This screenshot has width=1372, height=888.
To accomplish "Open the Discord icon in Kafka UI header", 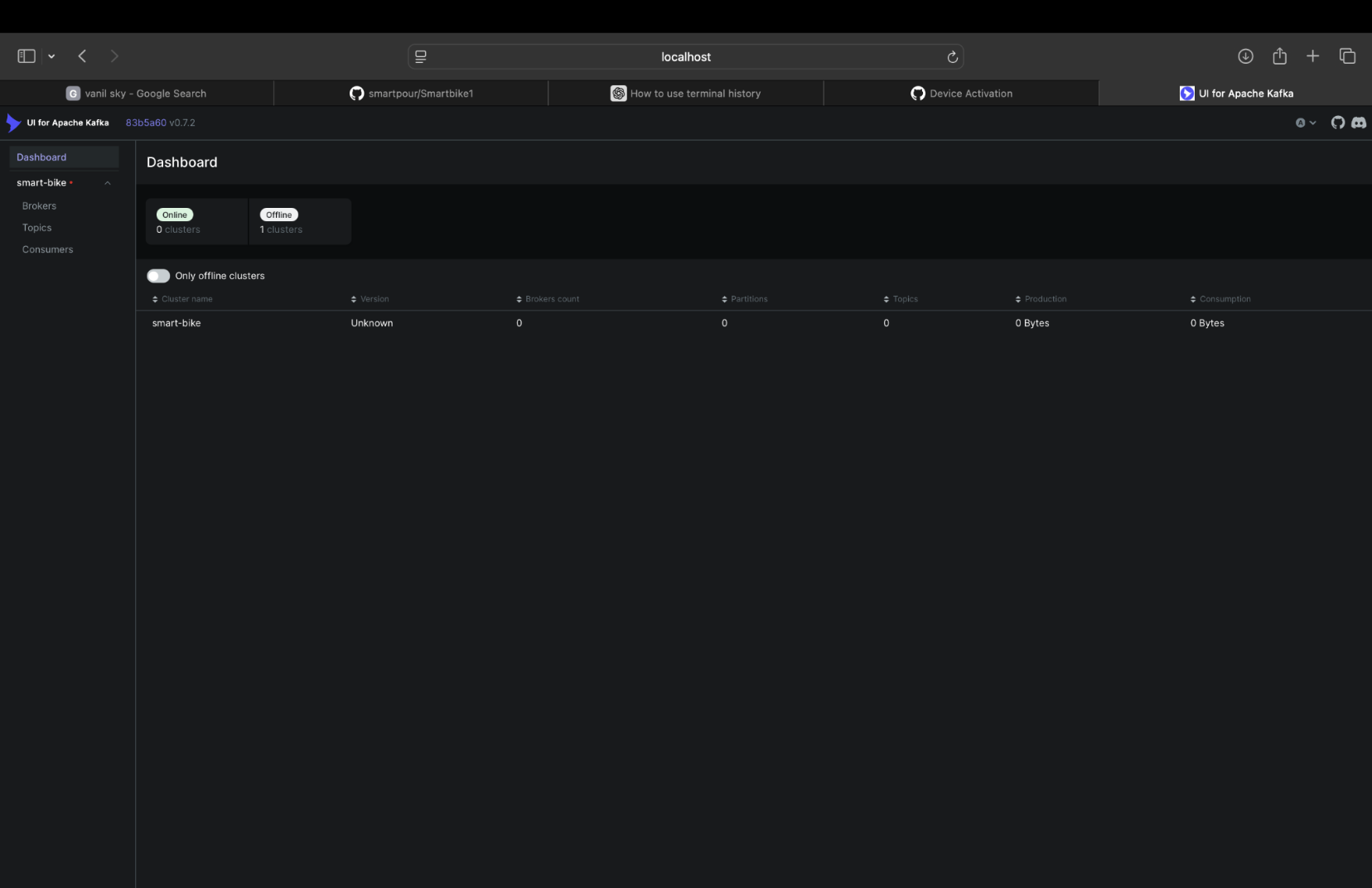I will coord(1358,123).
